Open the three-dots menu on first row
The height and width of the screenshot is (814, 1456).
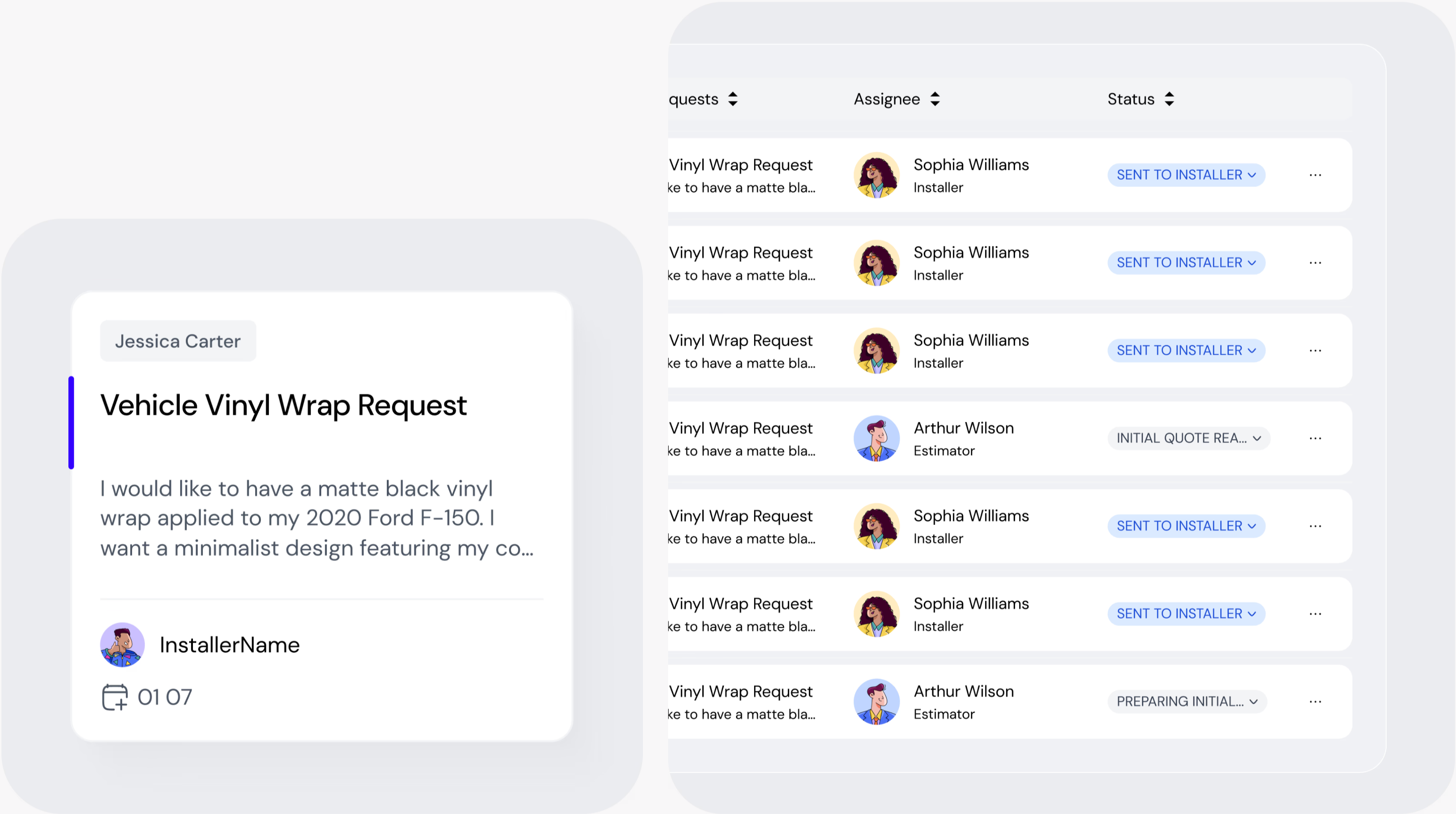(x=1315, y=175)
